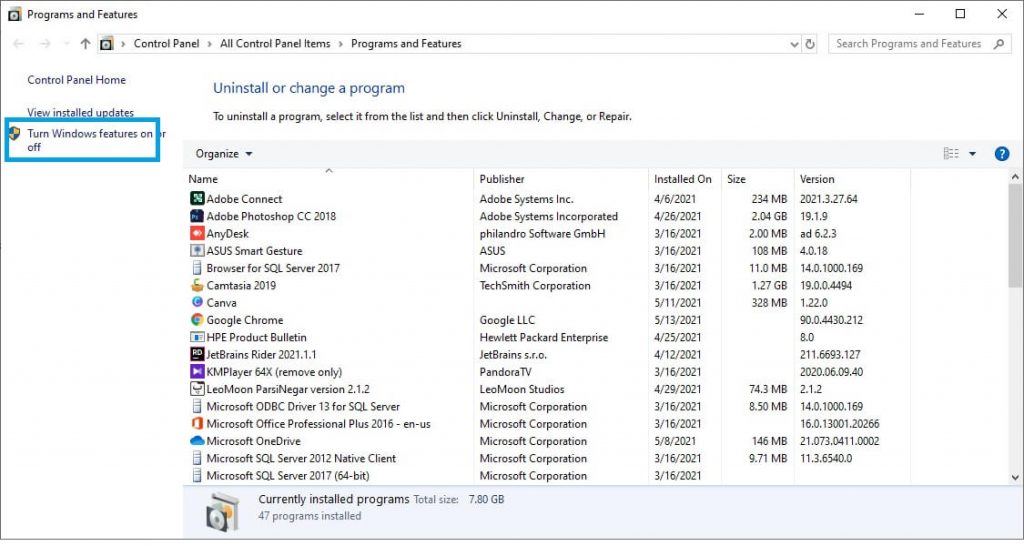Viewport: 1024px width, 546px height.
Task: Click the Adobe Connect program icon
Action: point(197,199)
